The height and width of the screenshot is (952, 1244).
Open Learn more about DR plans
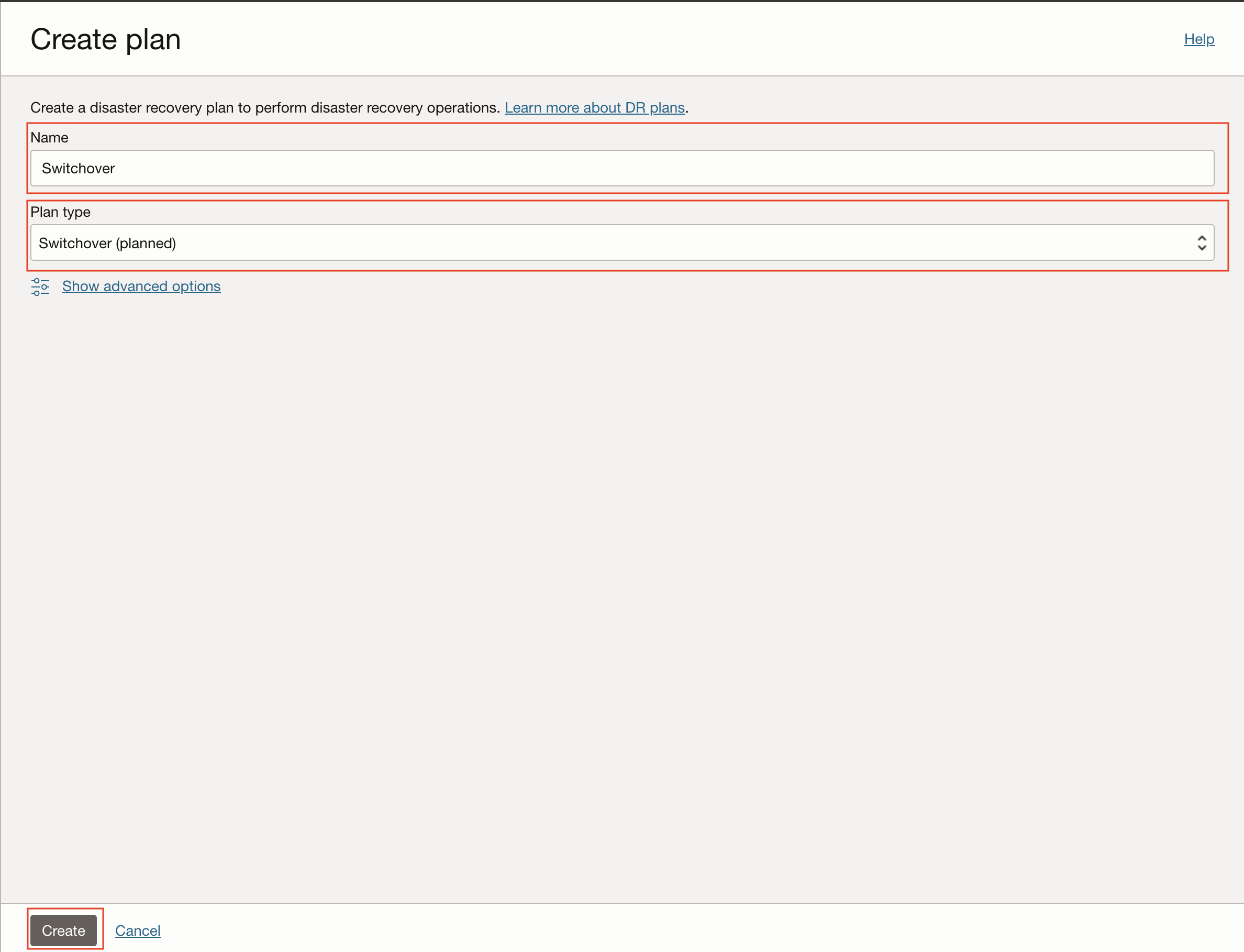click(x=594, y=108)
